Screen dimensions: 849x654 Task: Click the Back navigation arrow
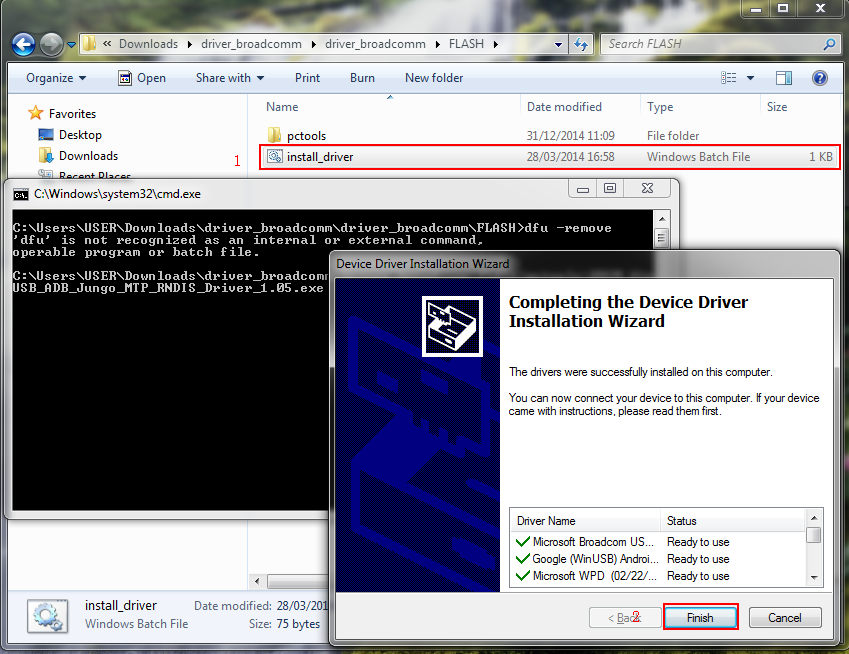[22, 44]
